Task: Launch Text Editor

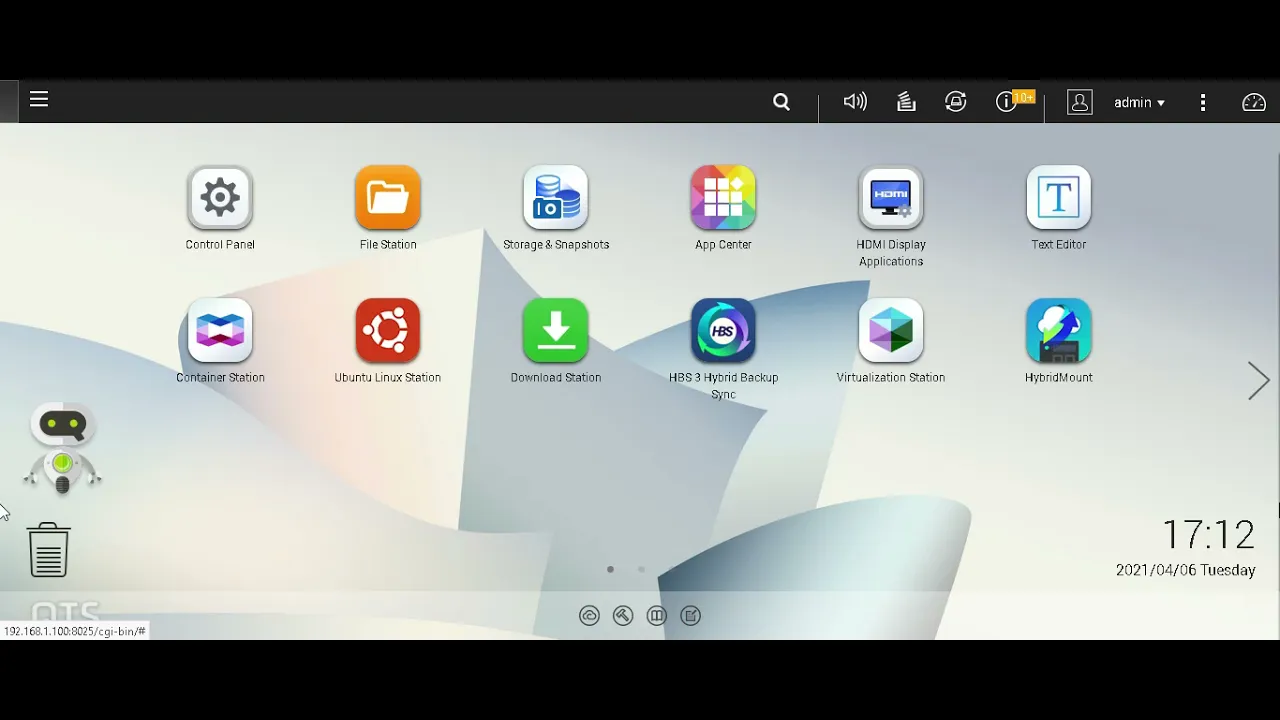Action: click(1059, 197)
